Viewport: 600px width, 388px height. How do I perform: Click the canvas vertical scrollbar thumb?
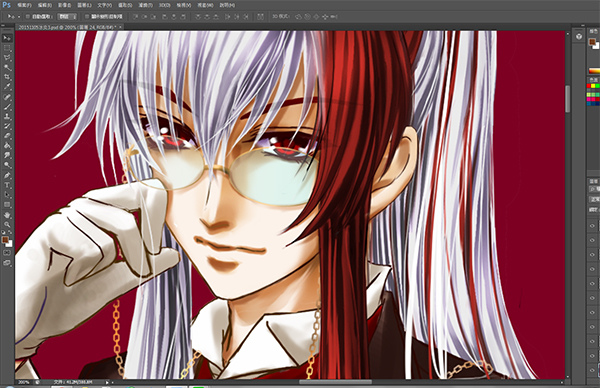click(x=567, y=98)
